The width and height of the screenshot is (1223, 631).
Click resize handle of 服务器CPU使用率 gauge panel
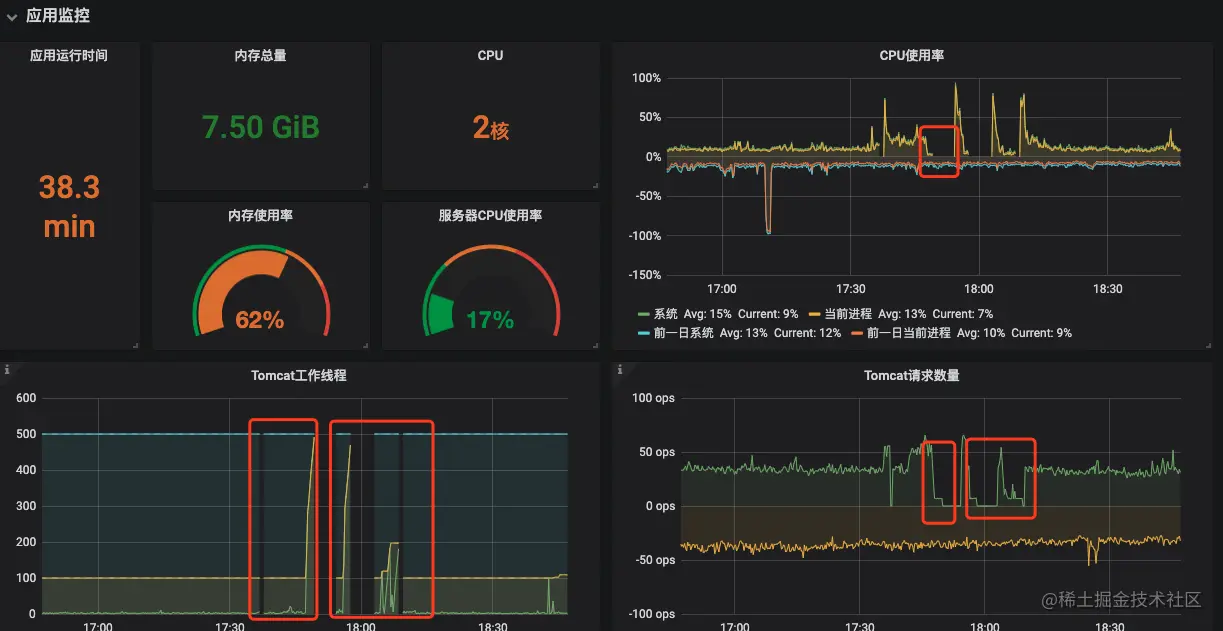pyautogui.click(x=595, y=345)
